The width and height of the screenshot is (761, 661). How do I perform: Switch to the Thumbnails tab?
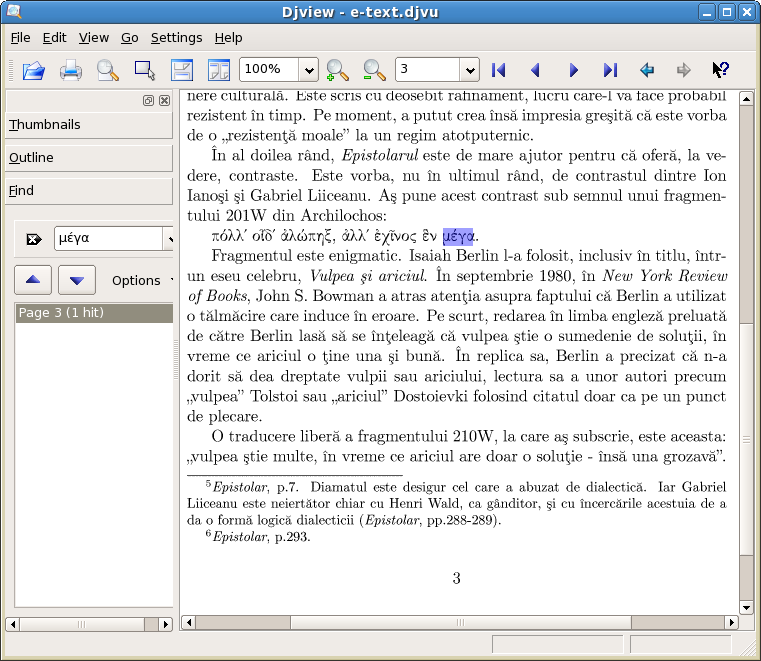click(89, 125)
